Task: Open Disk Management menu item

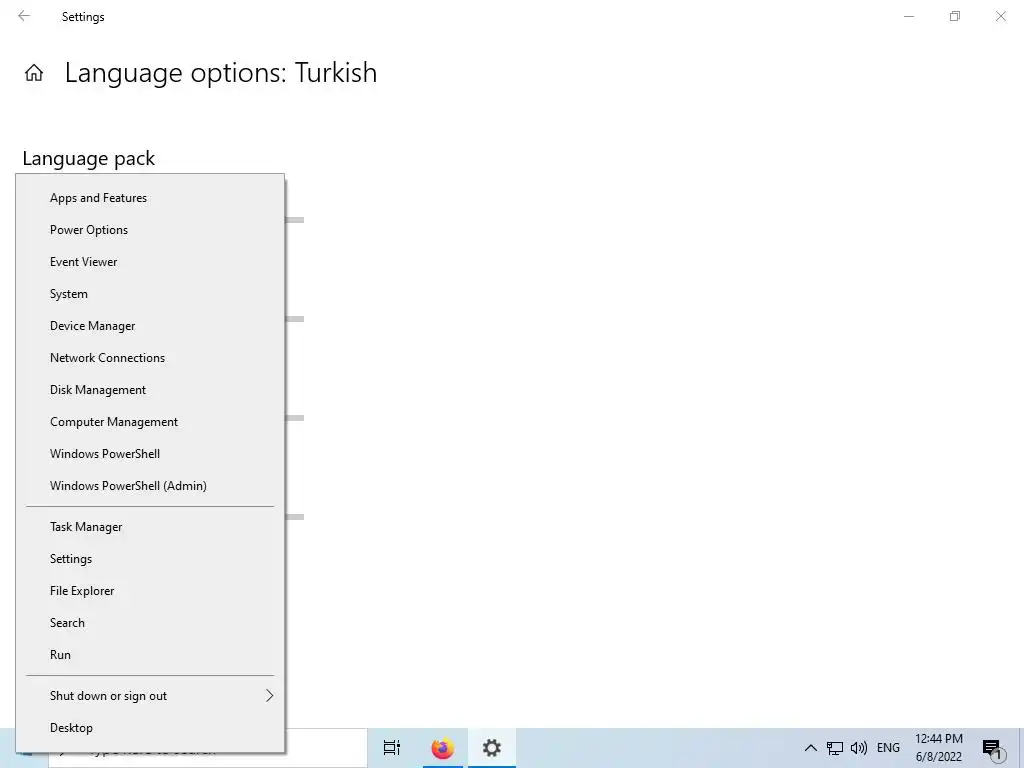Action: click(x=150, y=390)
